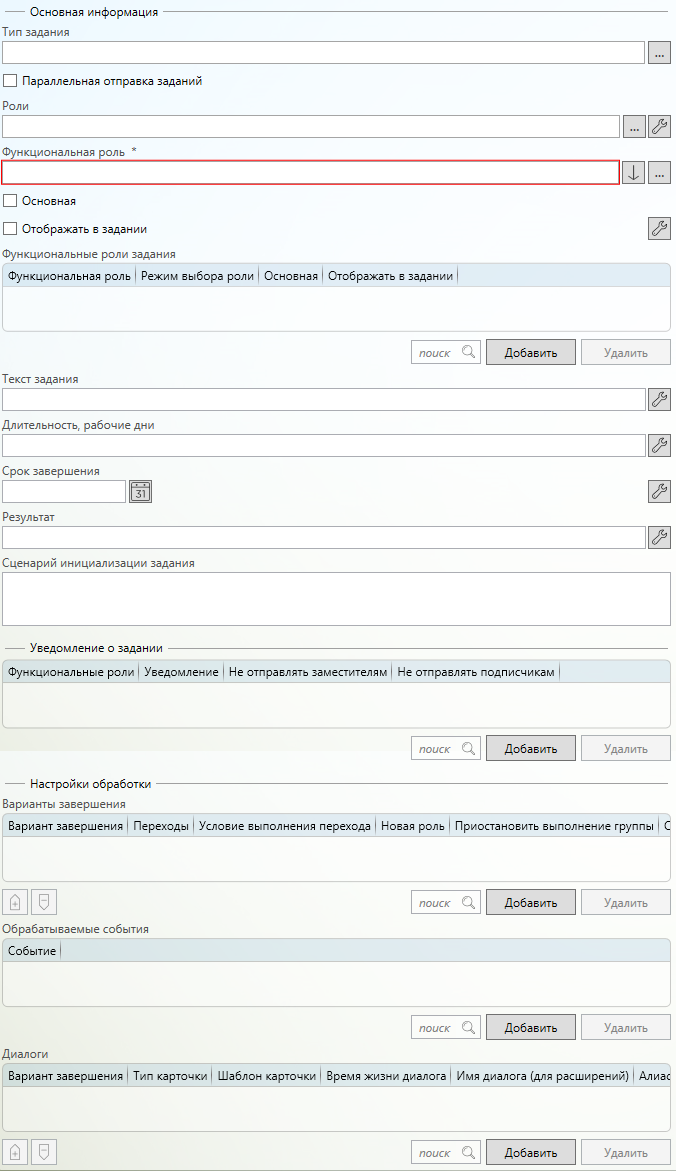The height and width of the screenshot is (1171, 676).
Task: Click the wrench icon next to Роли field
Action: click(660, 126)
